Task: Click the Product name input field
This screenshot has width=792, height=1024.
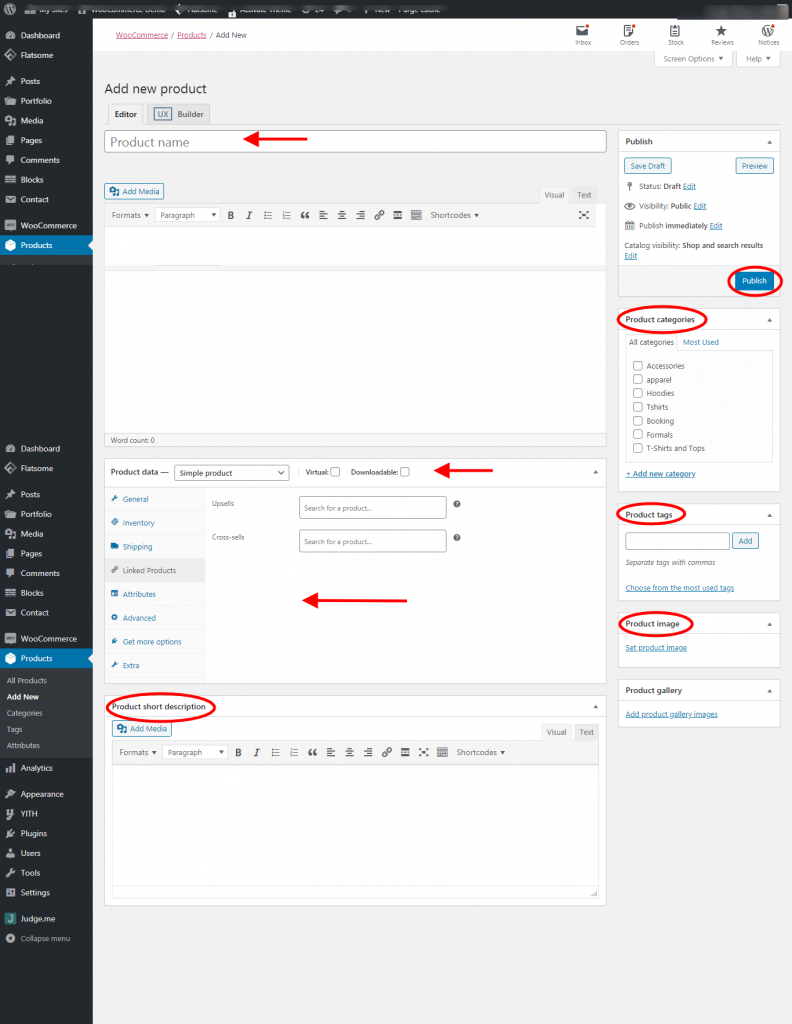Action: [355, 142]
